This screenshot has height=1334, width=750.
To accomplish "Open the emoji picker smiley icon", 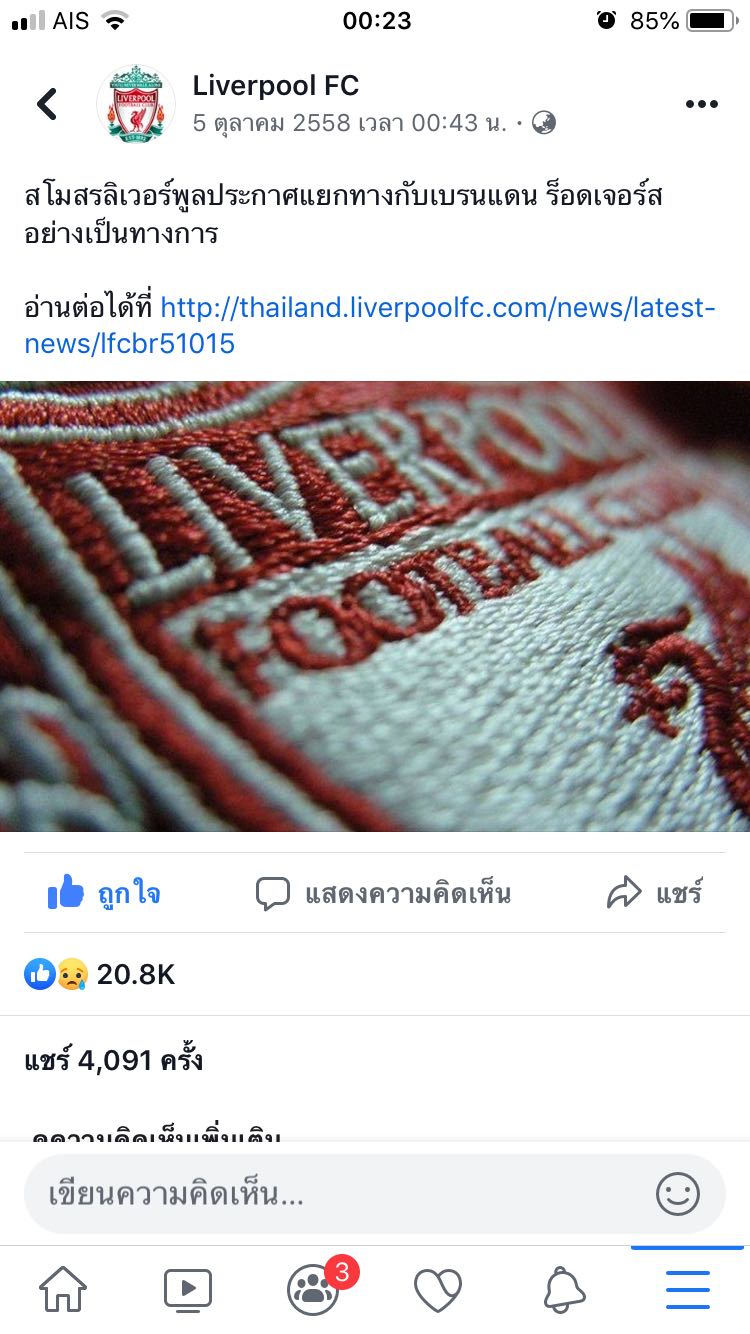I will click(x=678, y=1193).
